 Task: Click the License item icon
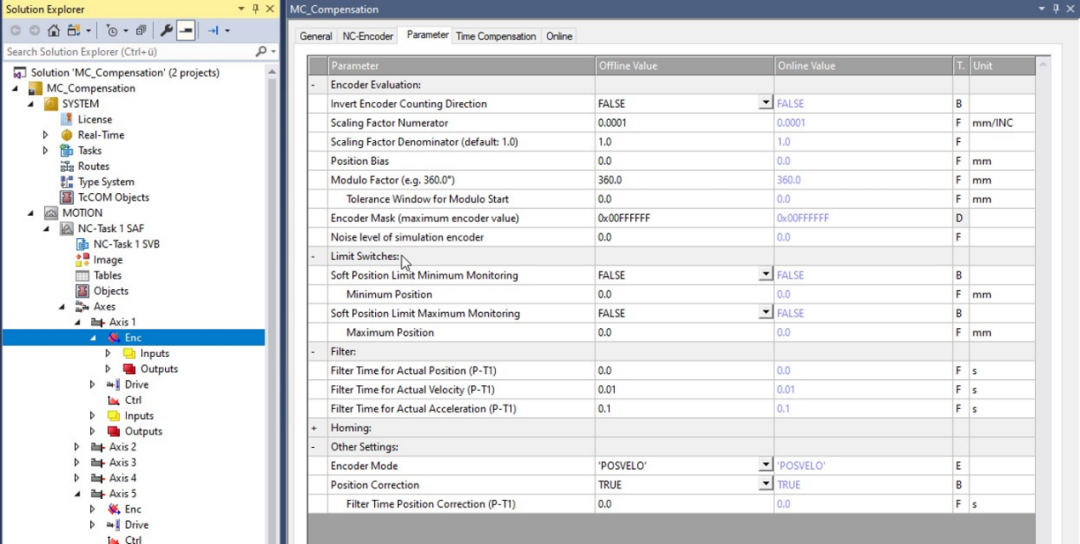coord(67,120)
